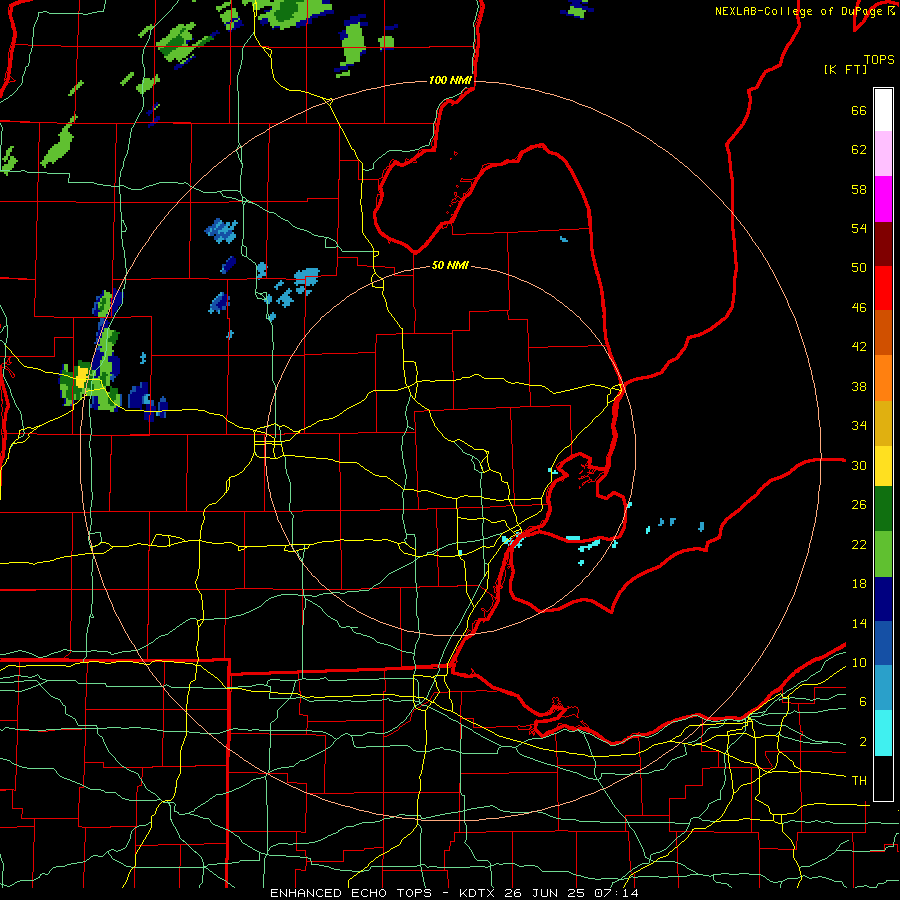Click legend value 50

pos(859,267)
